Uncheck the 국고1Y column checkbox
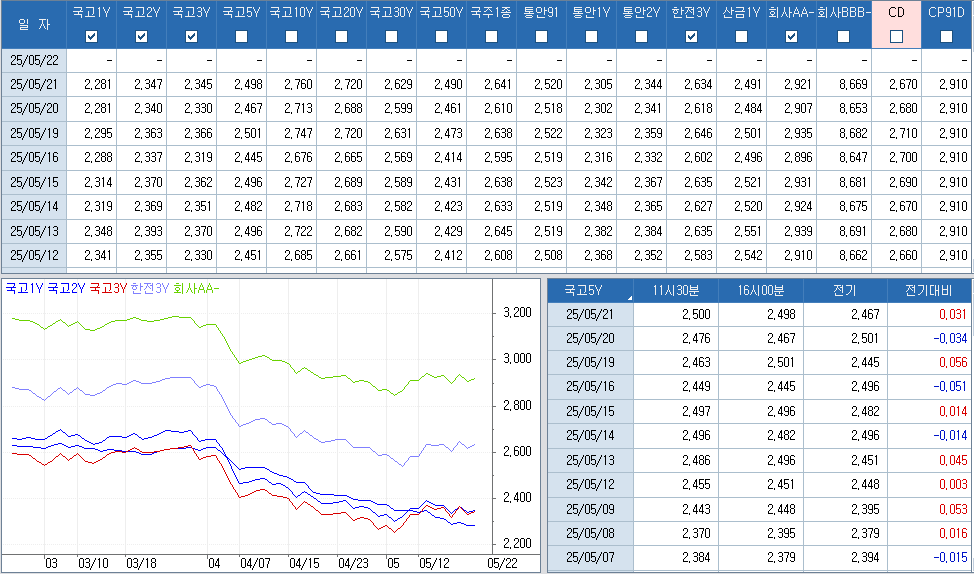 coord(92,37)
